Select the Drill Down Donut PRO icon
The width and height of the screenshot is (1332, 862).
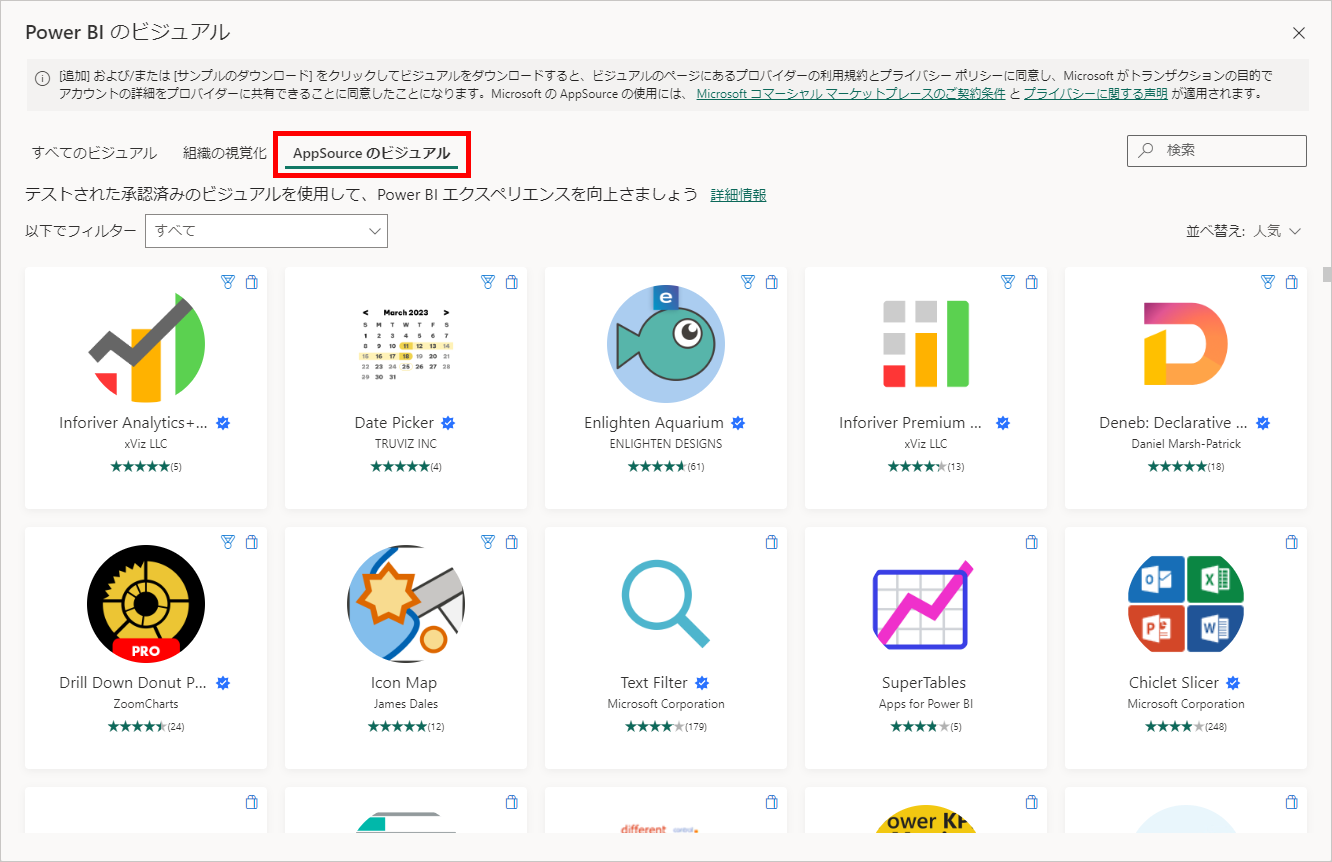[x=146, y=604]
